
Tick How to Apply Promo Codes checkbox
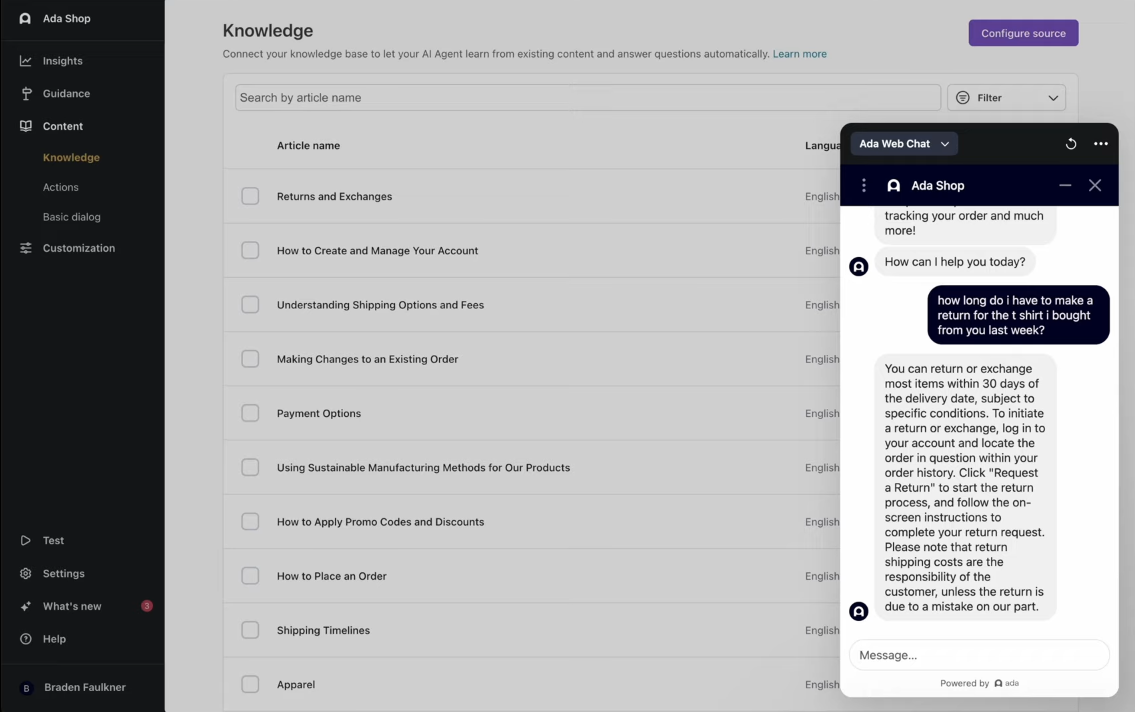tap(250, 522)
